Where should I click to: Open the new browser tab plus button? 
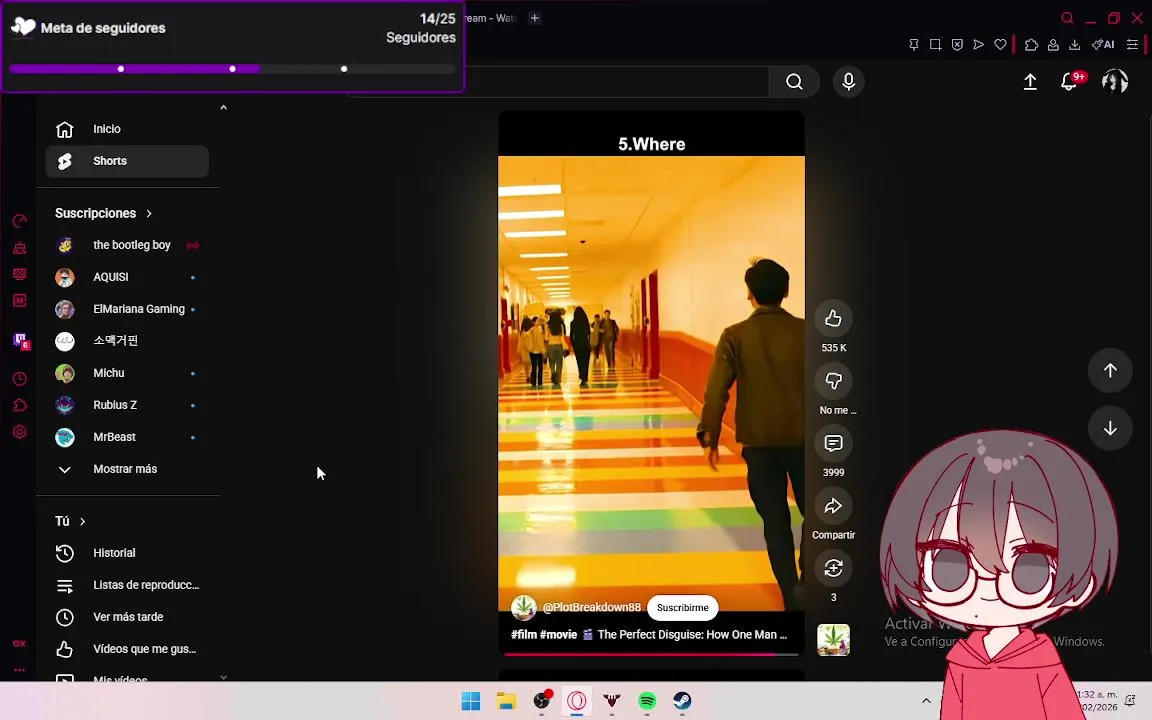pos(535,18)
